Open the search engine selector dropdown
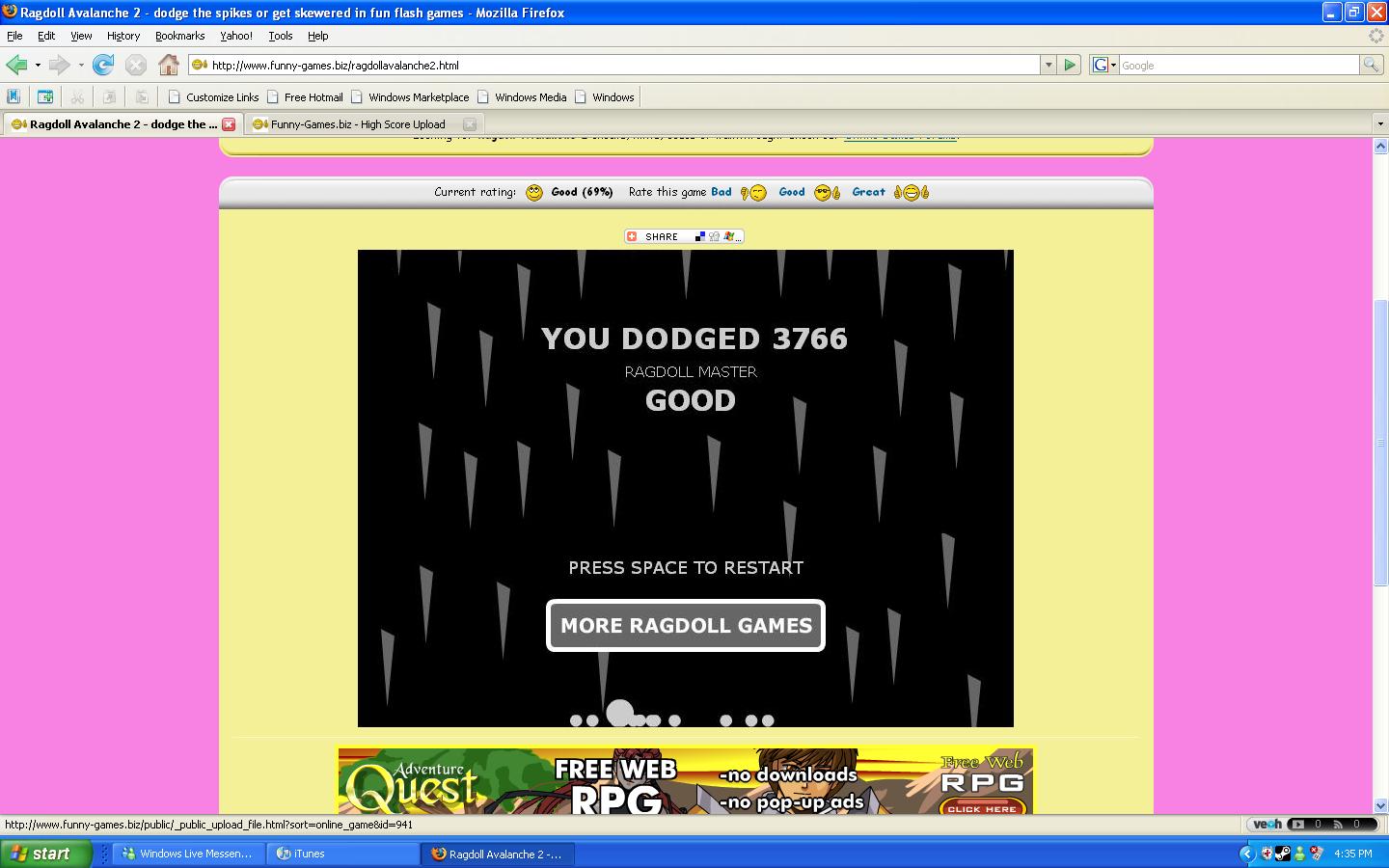The width and height of the screenshot is (1389, 868). [x=1104, y=65]
